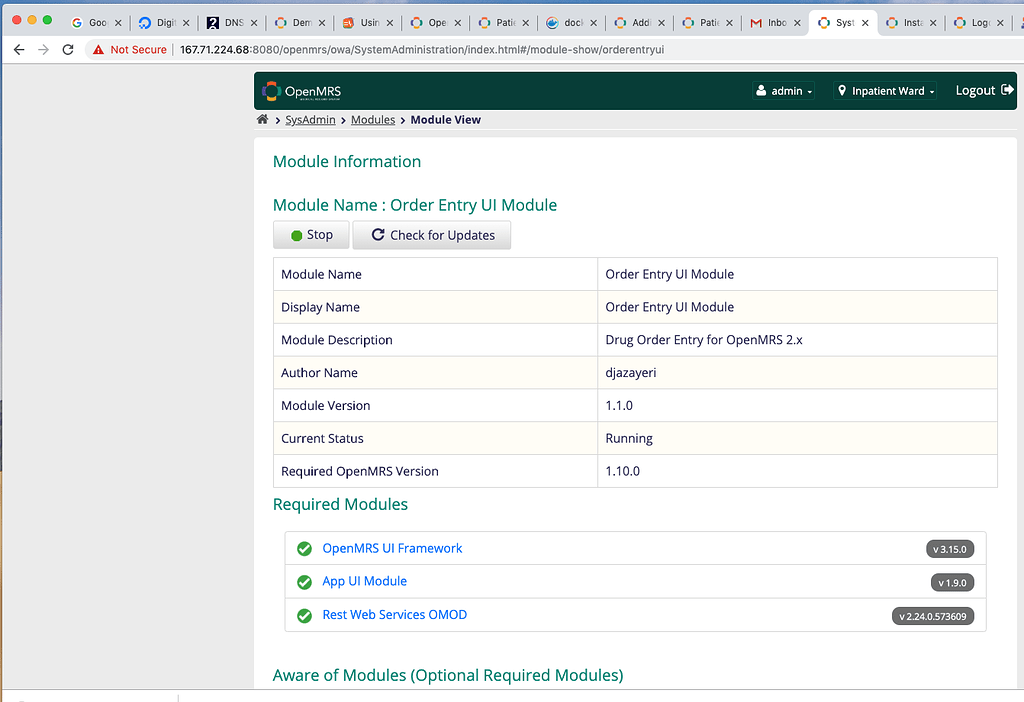This screenshot has width=1024, height=702.
Task: Reload the page with refresh icon
Action: 68,49
